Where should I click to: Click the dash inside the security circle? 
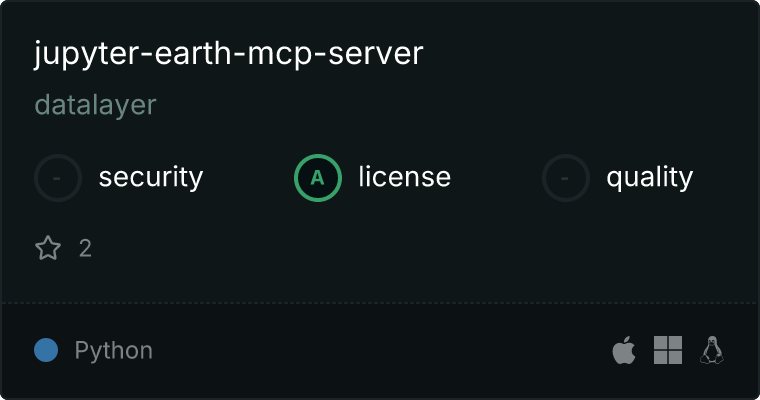click(x=57, y=178)
